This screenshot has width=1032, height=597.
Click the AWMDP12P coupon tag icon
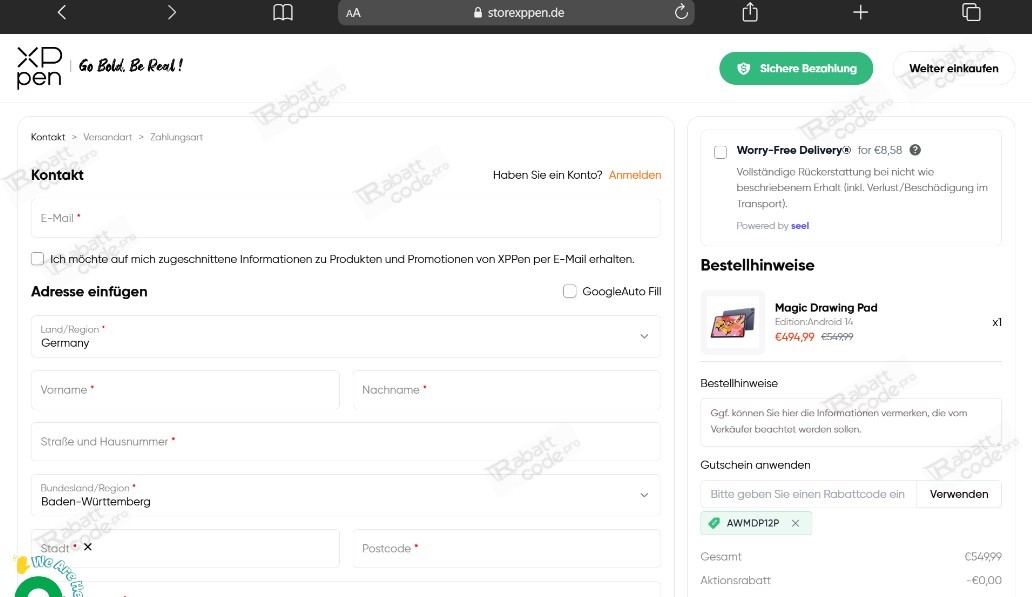(x=714, y=523)
